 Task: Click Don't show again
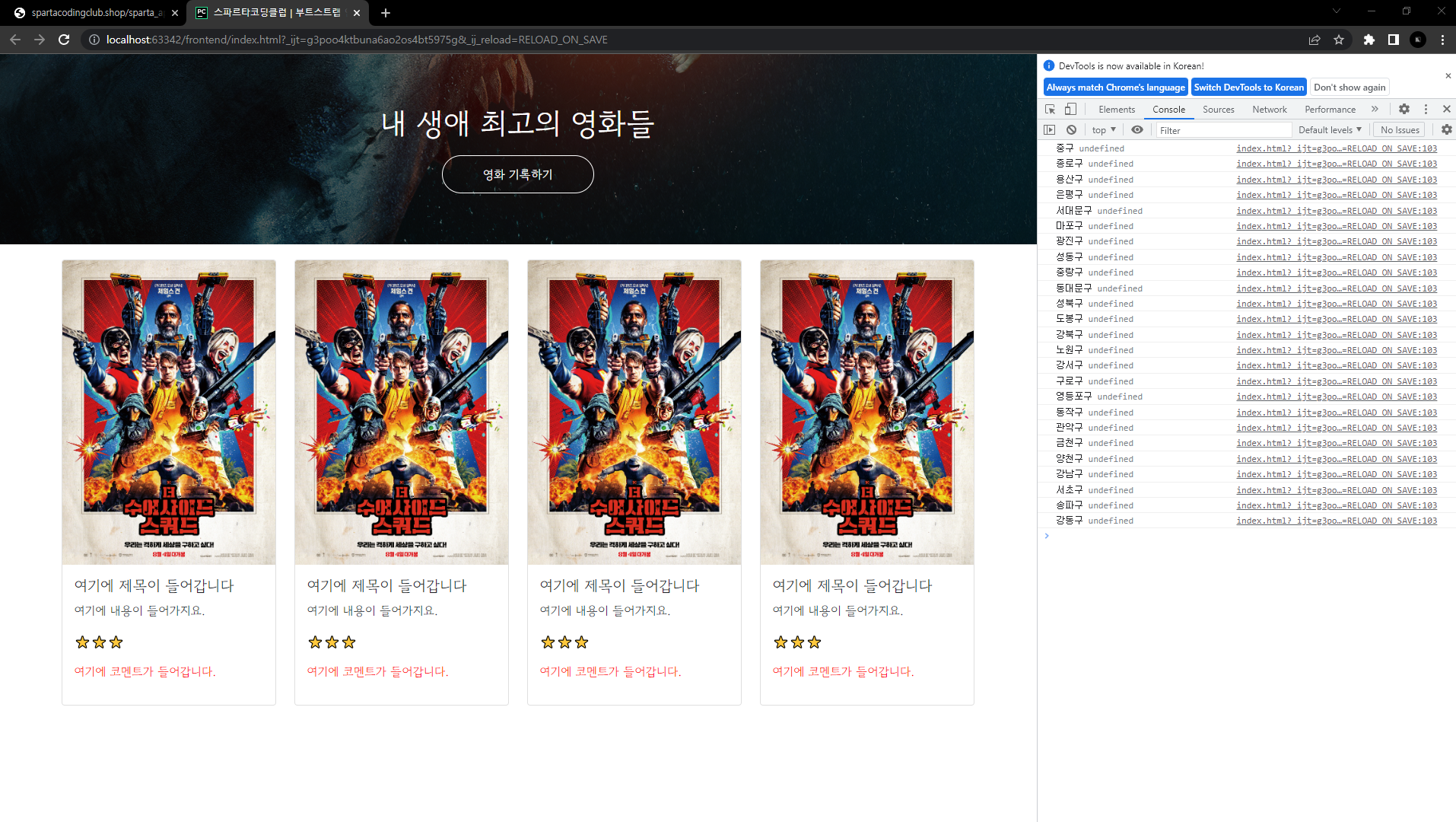tap(1350, 87)
